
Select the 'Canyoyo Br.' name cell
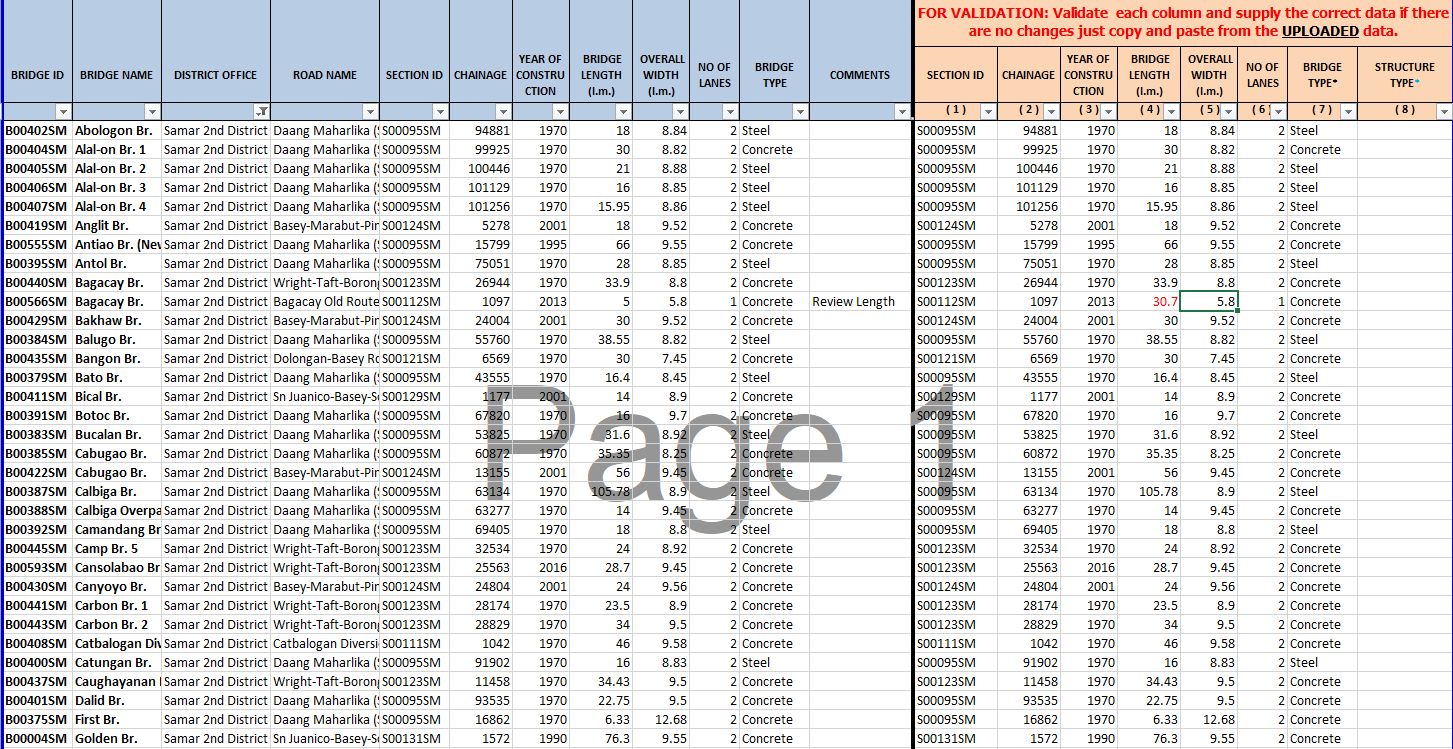point(117,587)
